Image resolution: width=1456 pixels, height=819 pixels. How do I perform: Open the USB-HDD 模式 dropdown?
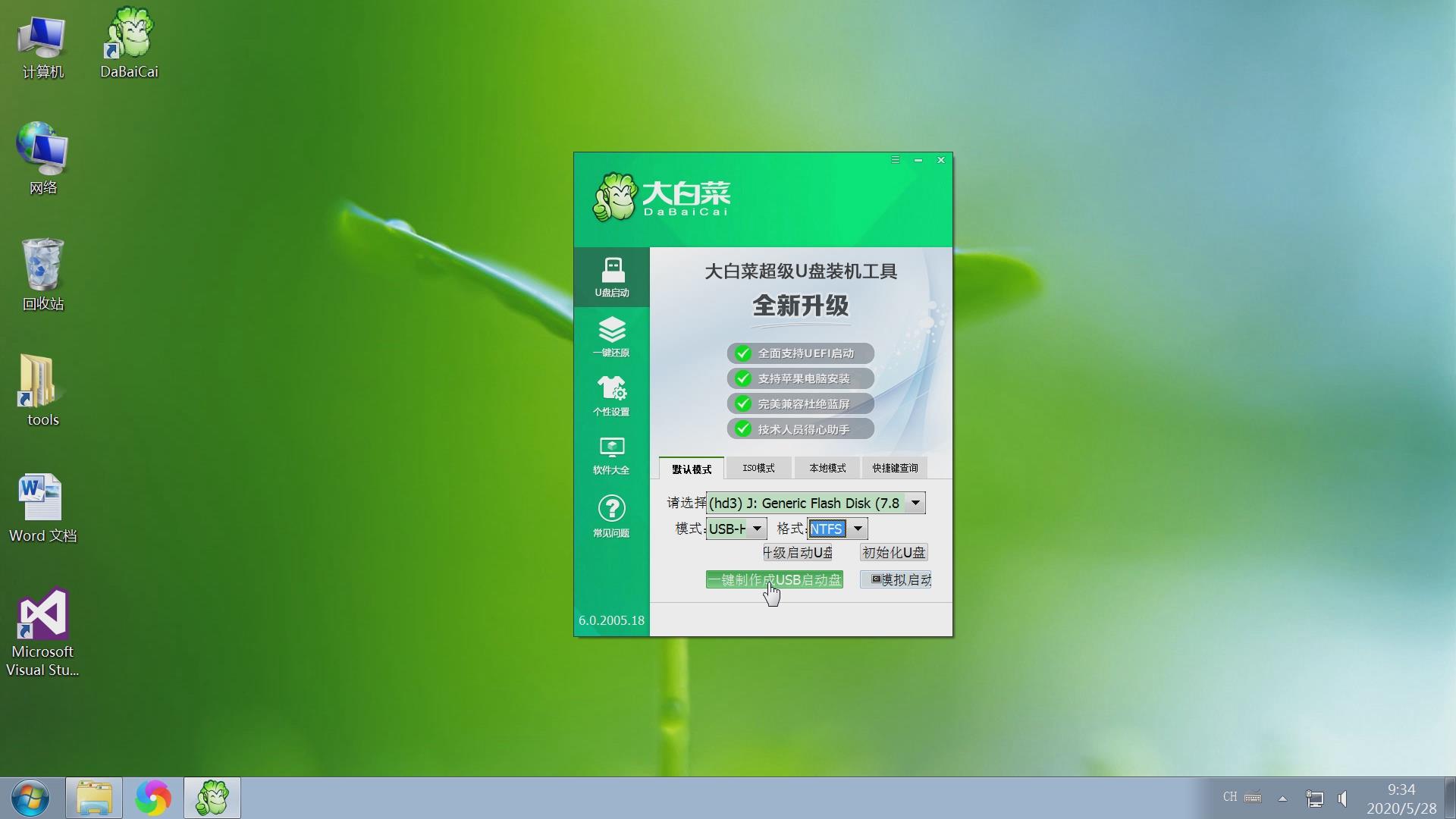point(757,529)
